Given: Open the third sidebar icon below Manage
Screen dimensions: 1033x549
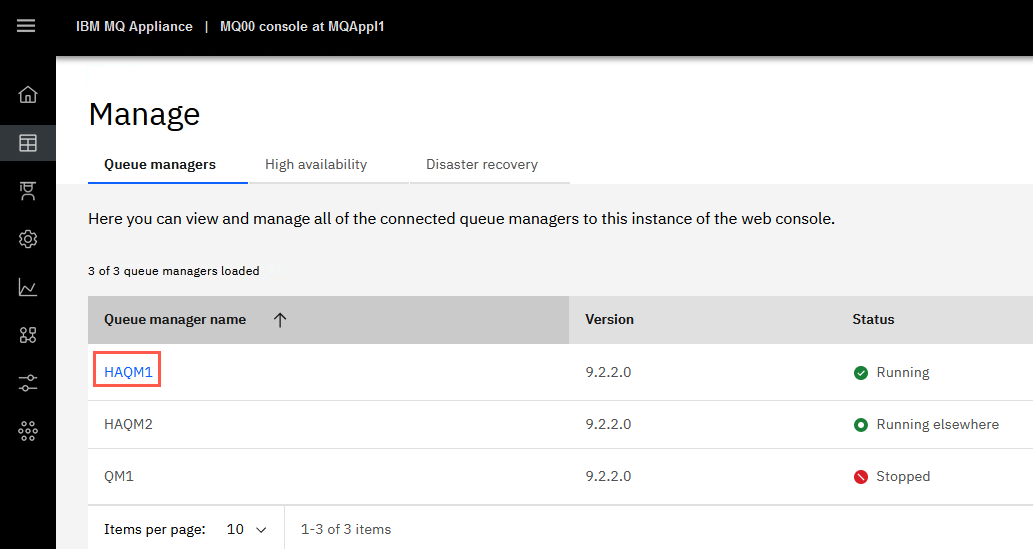Looking at the screenshot, I should [28, 191].
